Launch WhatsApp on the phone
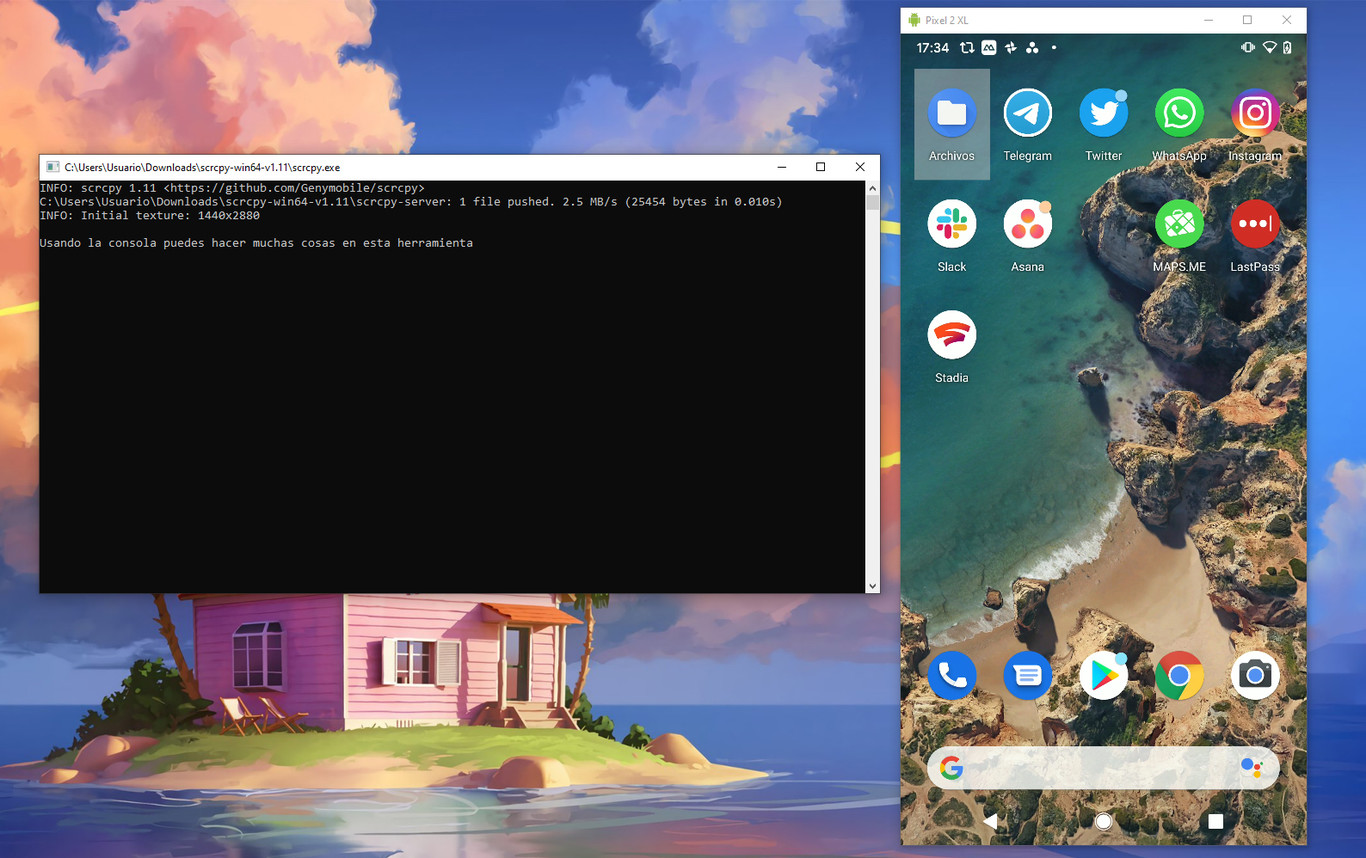The image size is (1366, 858). pos(1179,112)
